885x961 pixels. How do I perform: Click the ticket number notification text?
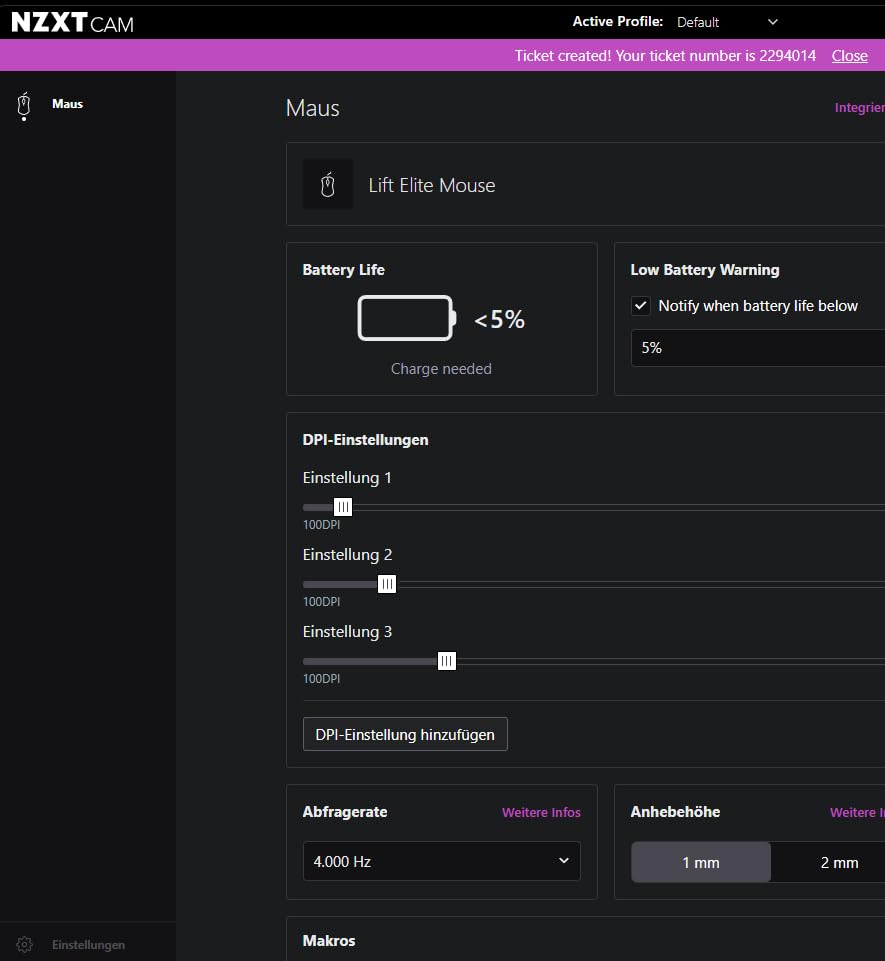click(665, 56)
